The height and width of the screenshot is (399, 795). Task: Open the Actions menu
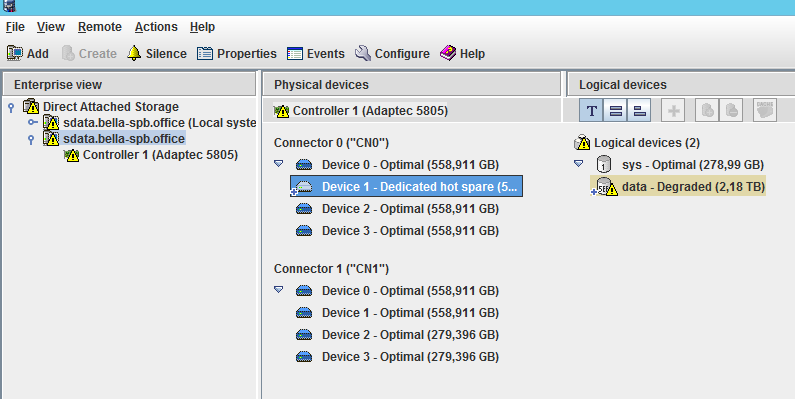(x=156, y=27)
